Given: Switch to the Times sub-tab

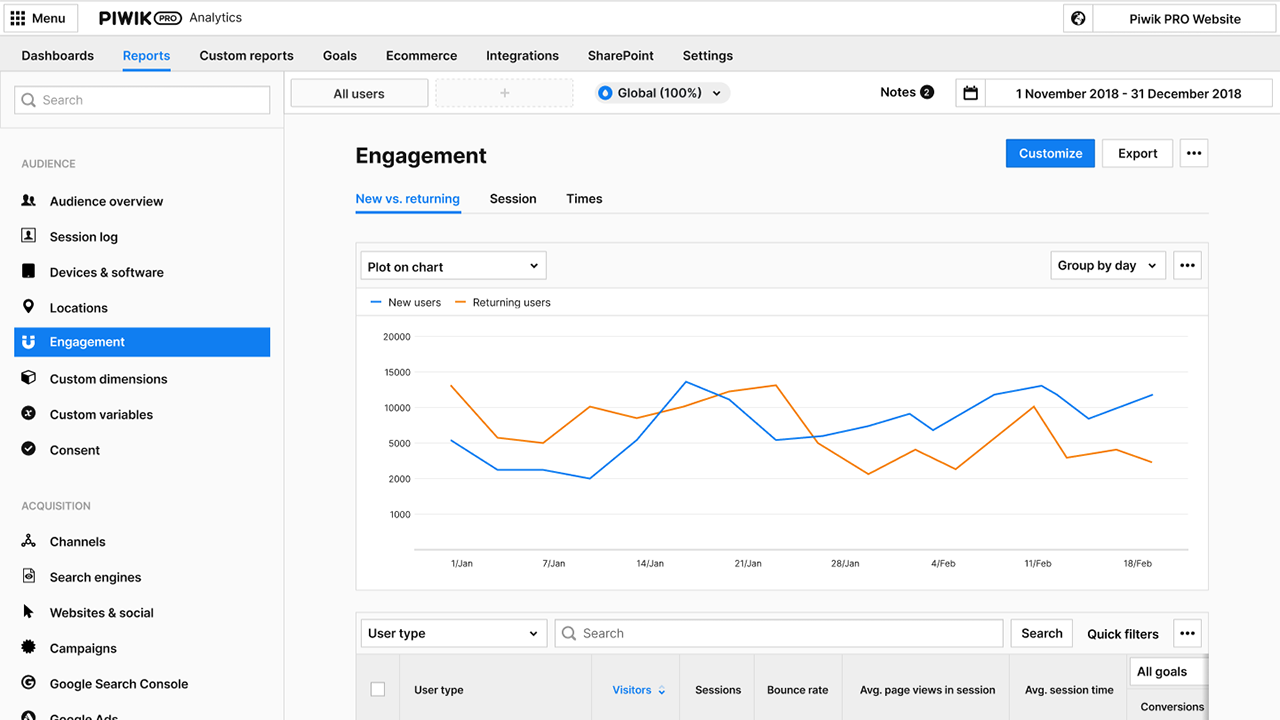Looking at the screenshot, I should pos(584,199).
